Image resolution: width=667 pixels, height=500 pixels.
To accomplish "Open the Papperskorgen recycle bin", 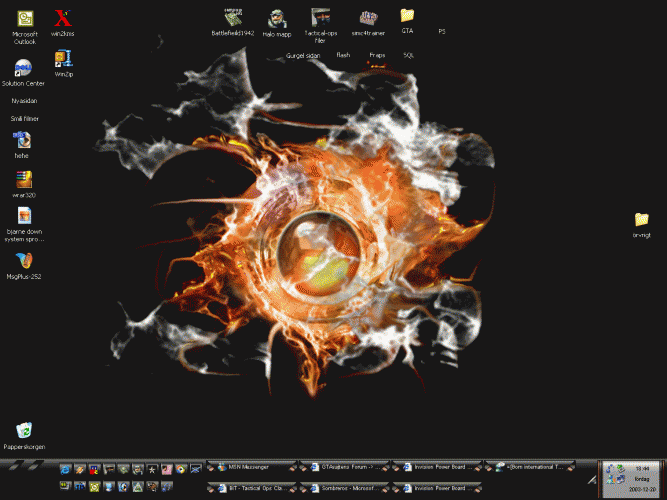I will [x=24, y=431].
